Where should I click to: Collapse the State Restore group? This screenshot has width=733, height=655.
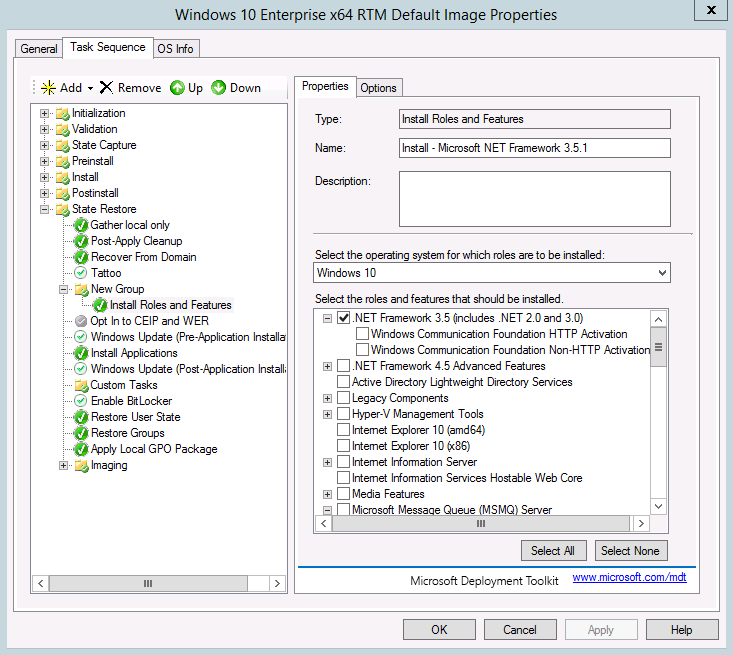click(45, 209)
